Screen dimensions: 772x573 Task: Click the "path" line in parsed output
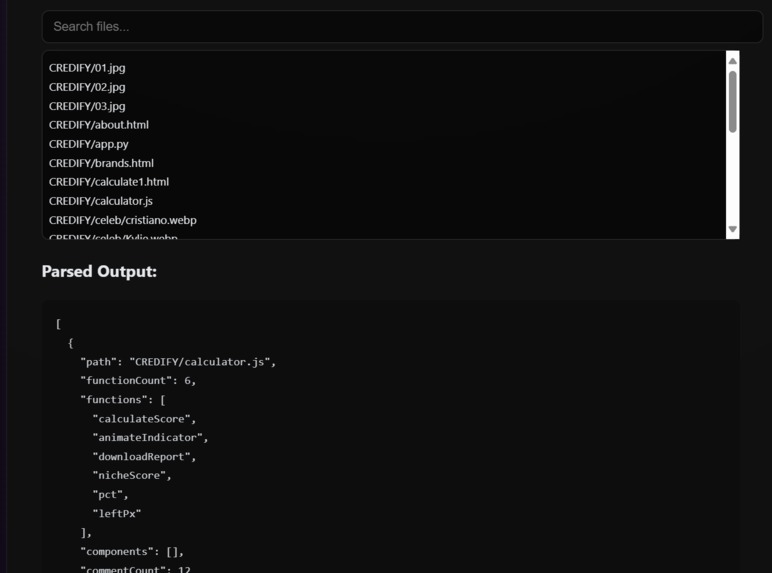[x=178, y=362]
